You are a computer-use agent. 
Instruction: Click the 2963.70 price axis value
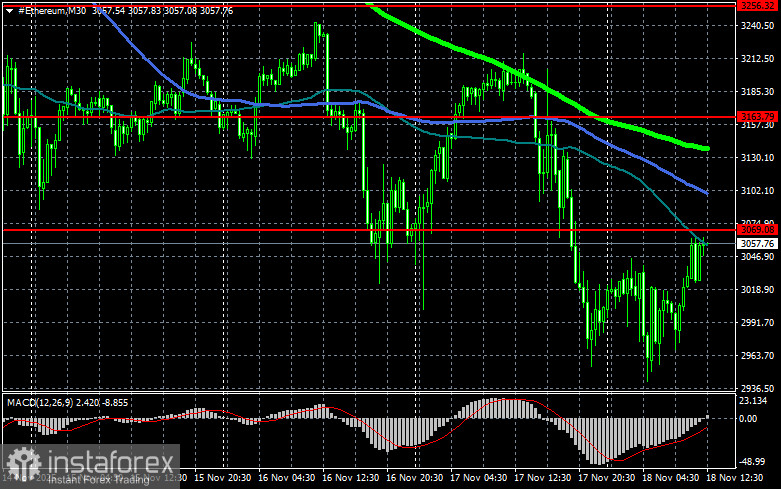[x=757, y=355]
